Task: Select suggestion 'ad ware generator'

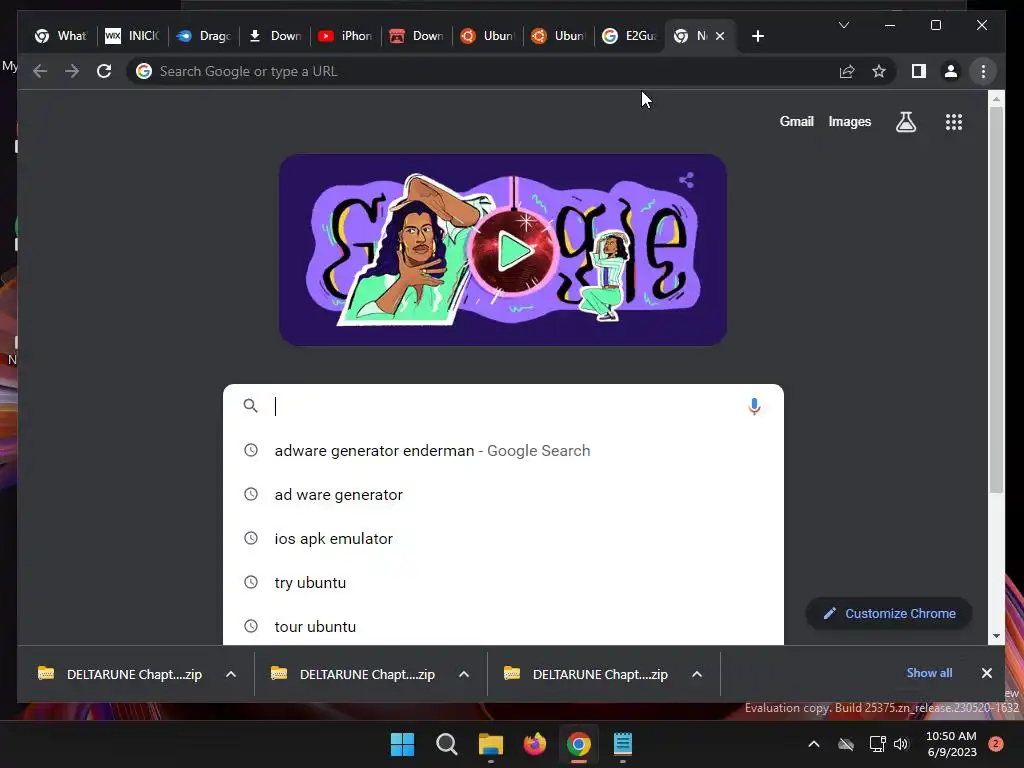Action: coord(503,494)
